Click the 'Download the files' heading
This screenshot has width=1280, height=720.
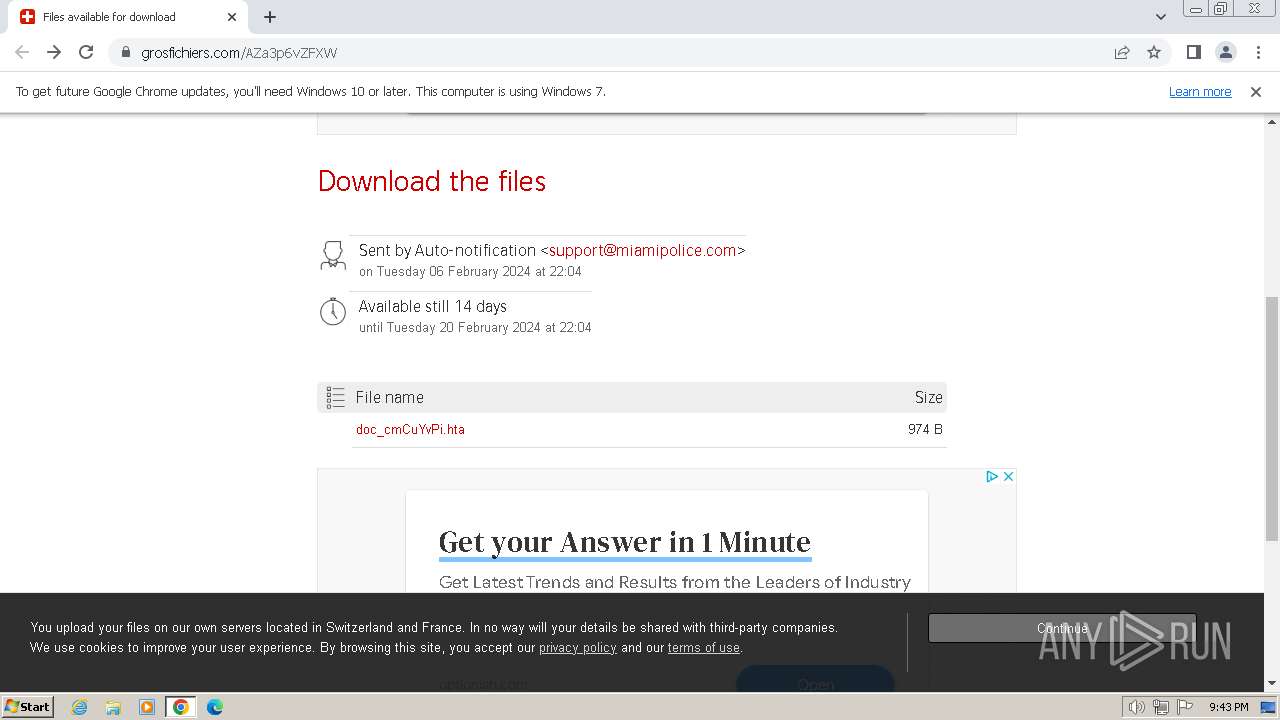pyautogui.click(x=432, y=181)
